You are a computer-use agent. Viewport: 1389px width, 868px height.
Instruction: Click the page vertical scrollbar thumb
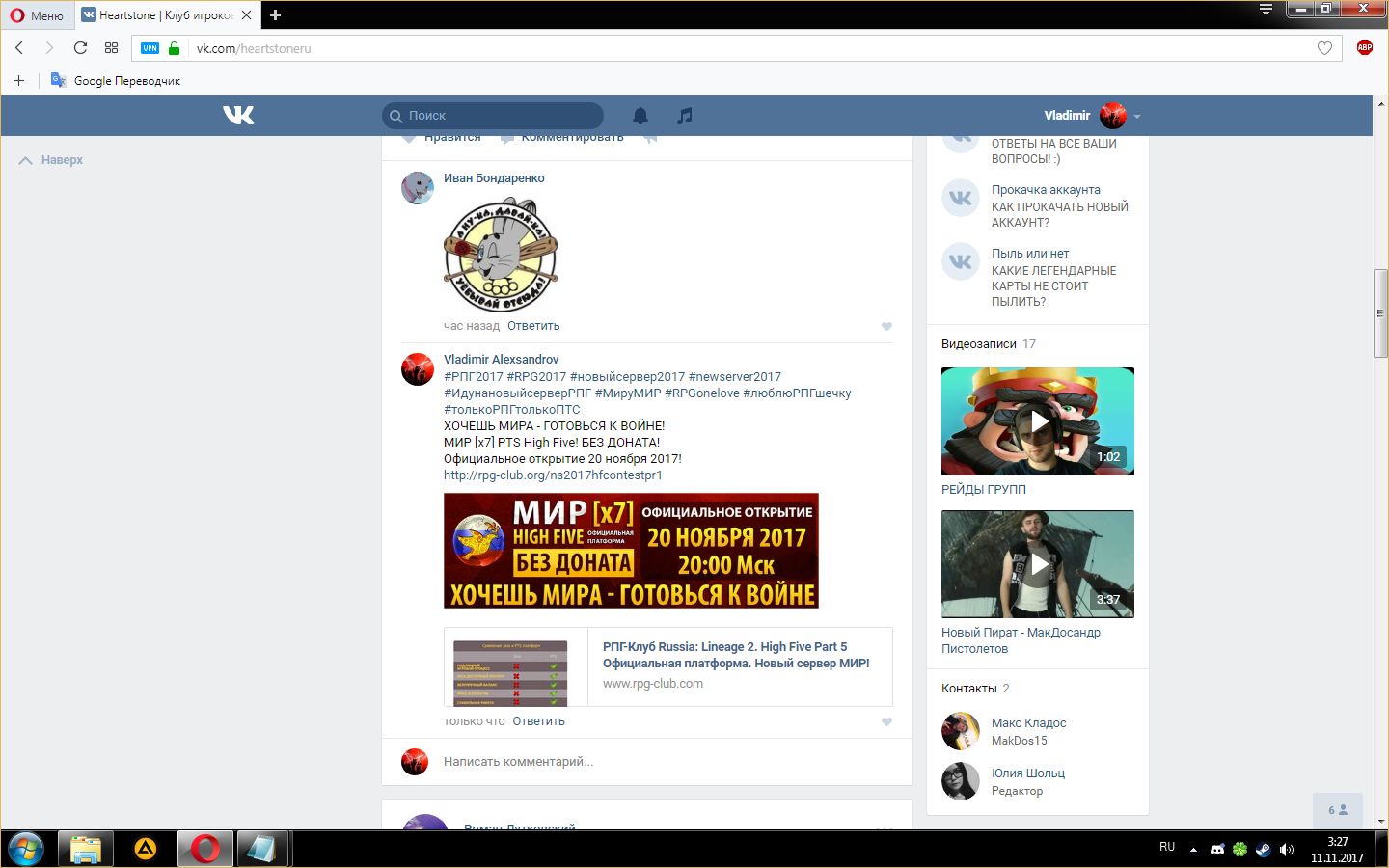[1380, 313]
